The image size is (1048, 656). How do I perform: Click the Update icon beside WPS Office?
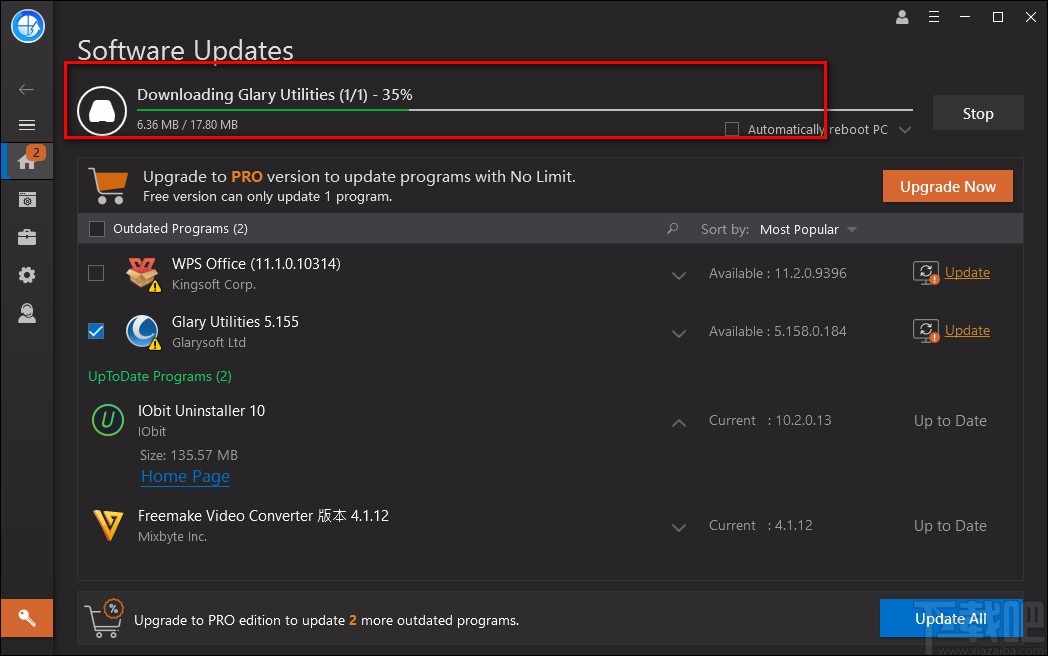point(926,272)
